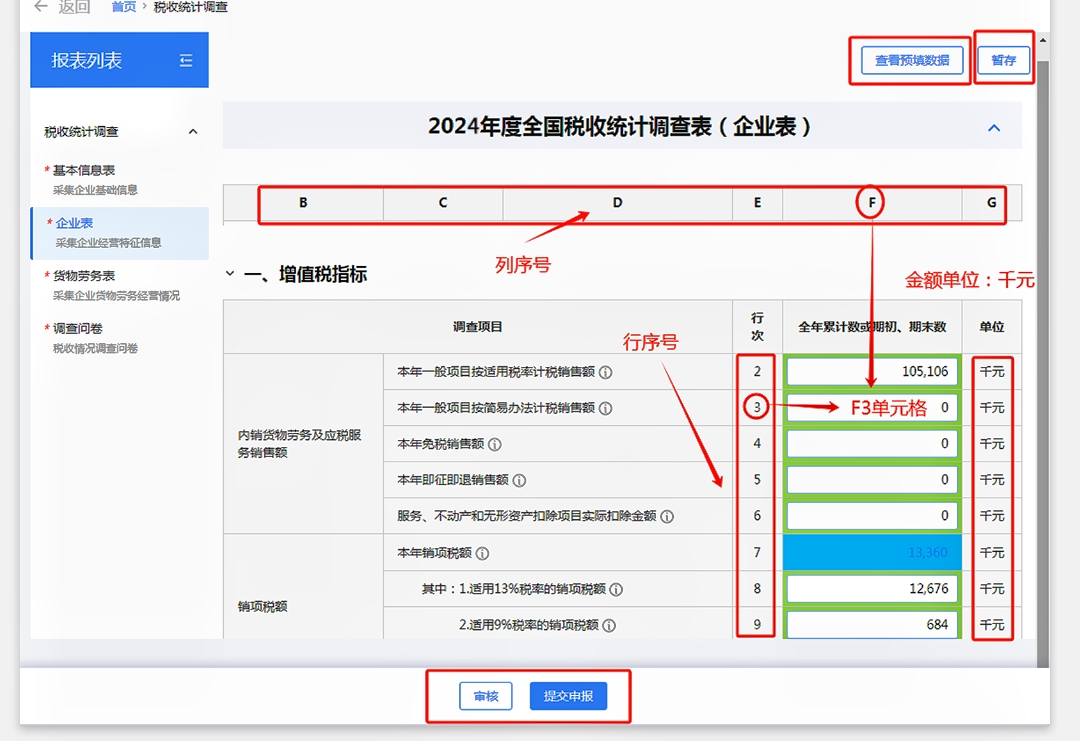Click the blue computed cell in row 7

coord(872,552)
